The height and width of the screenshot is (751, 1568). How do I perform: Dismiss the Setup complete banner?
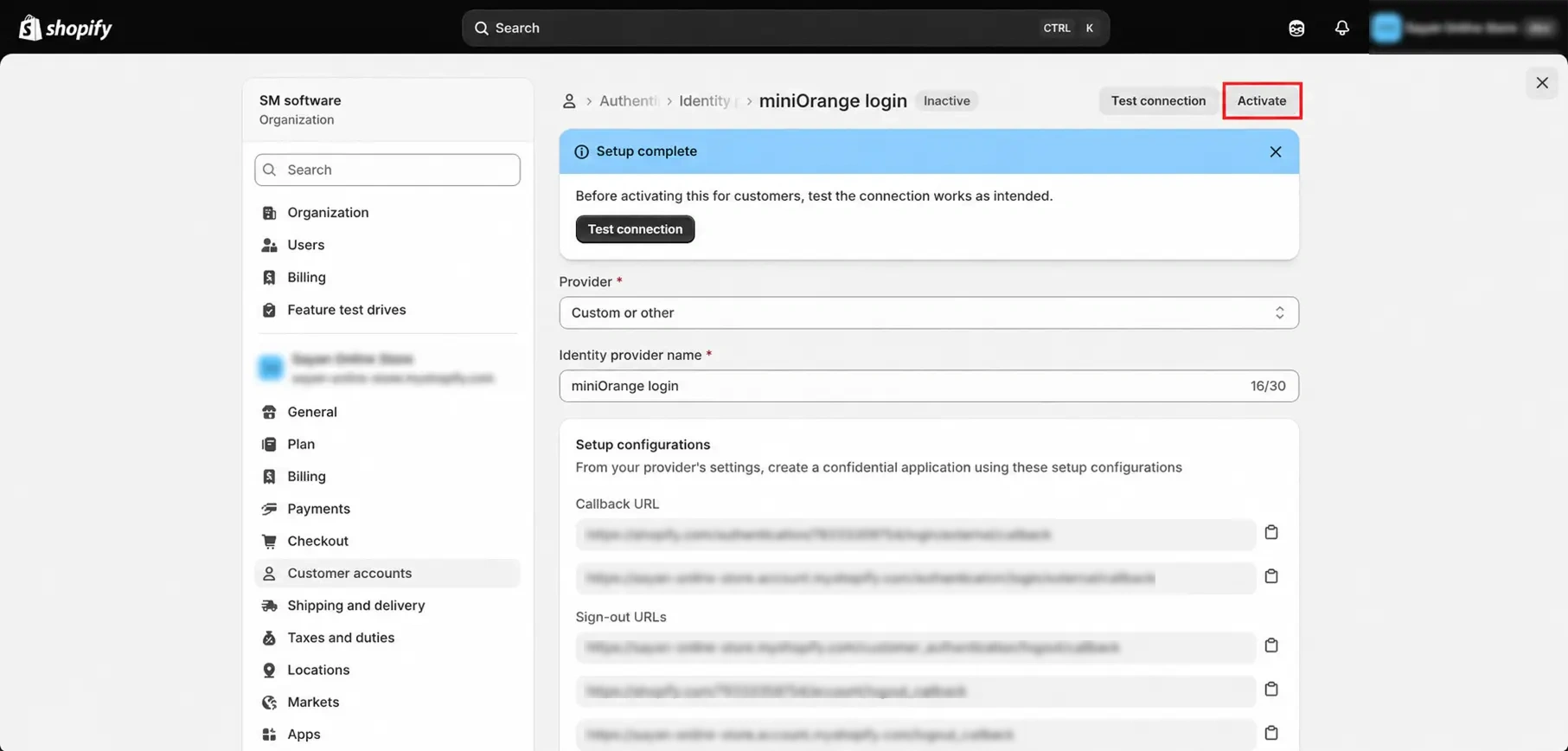[x=1275, y=151]
